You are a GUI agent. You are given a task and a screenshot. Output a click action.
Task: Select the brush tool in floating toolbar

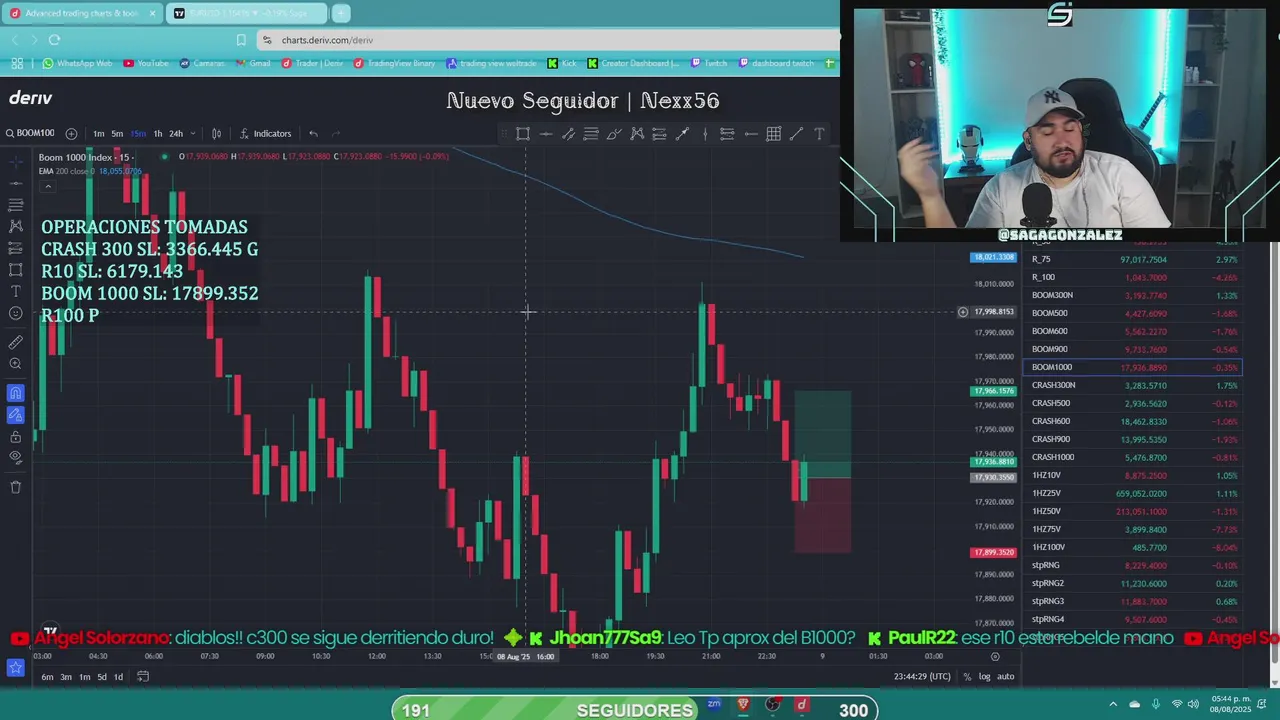614,134
